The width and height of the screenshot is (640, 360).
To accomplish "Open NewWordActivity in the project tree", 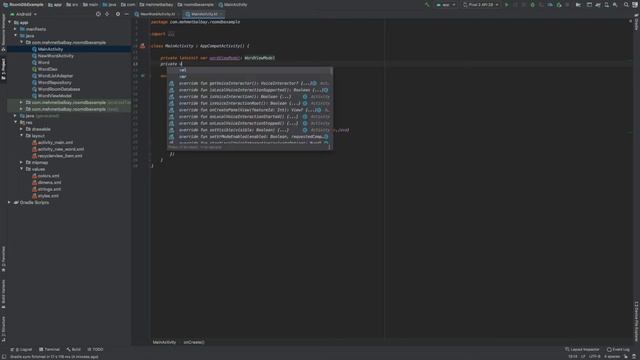I will pyautogui.click(x=56, y=56).
